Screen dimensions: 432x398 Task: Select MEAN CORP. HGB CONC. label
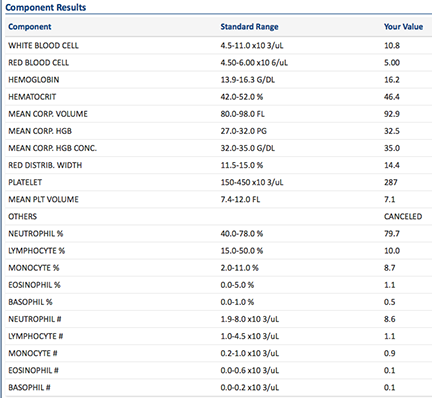tap(53, 148)
